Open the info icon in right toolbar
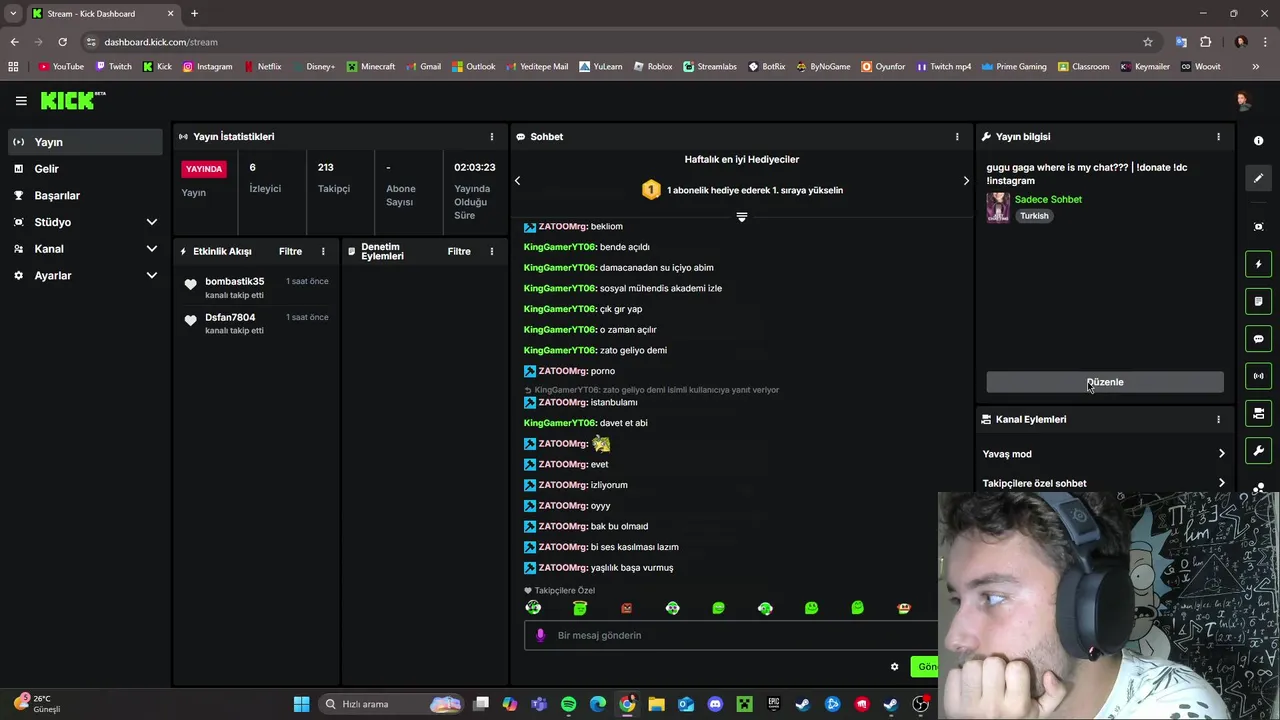Image resolution: width=1280 pixels, height=720 pixels. (1258, 141)
